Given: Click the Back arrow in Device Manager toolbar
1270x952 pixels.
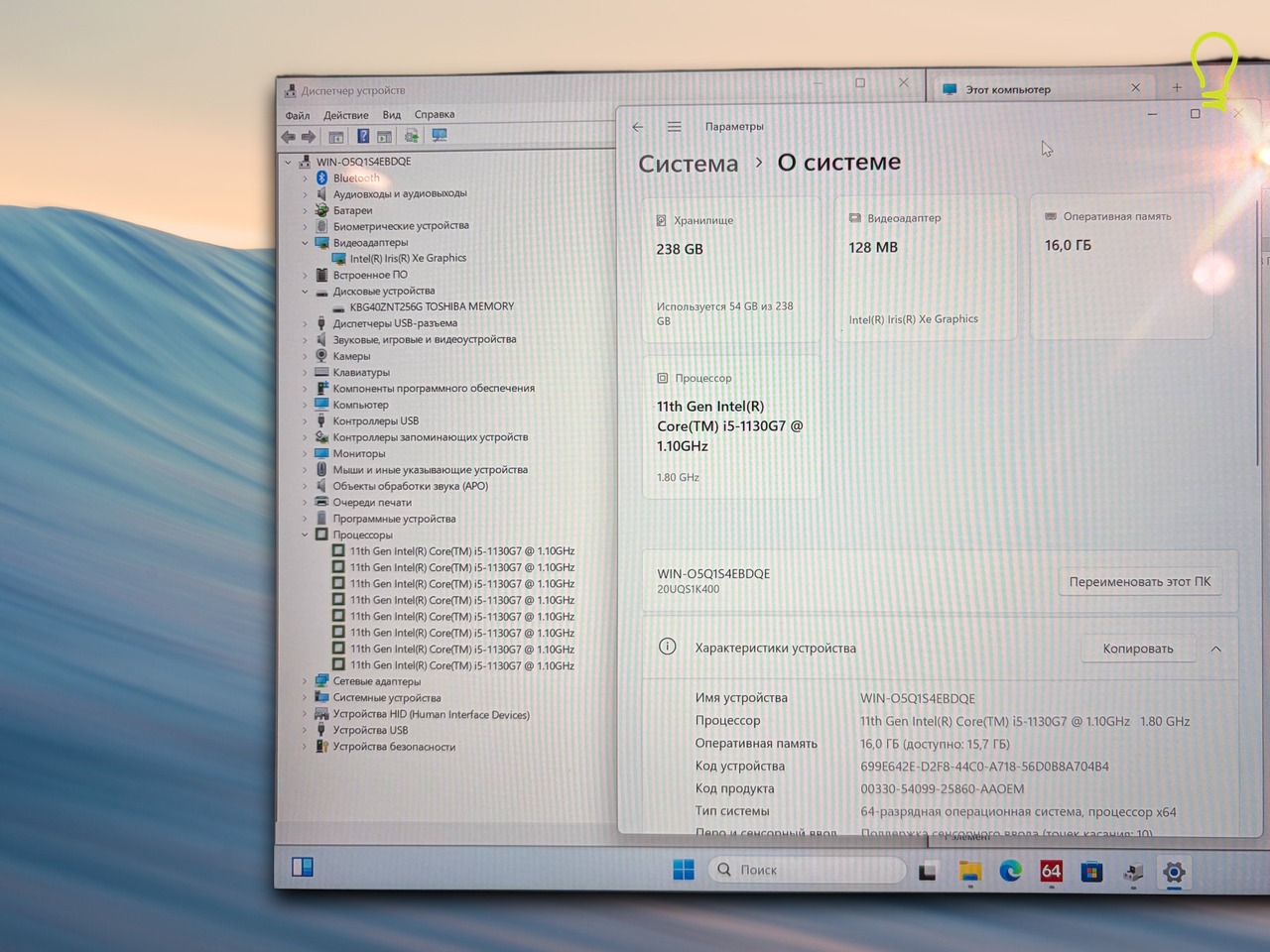Looking at the screenshot, I should 289,137.
